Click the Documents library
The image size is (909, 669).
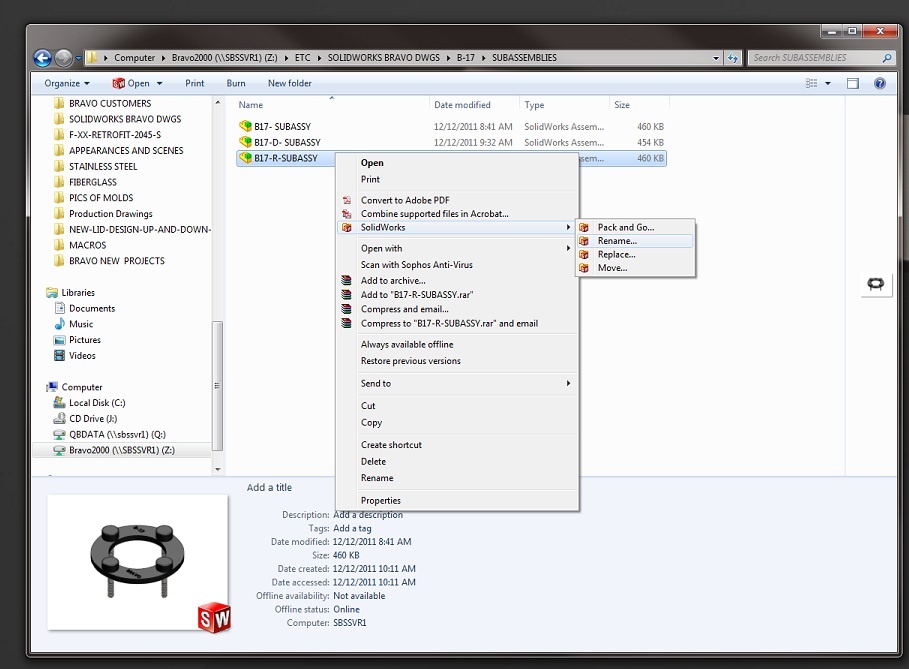(92, 308)
